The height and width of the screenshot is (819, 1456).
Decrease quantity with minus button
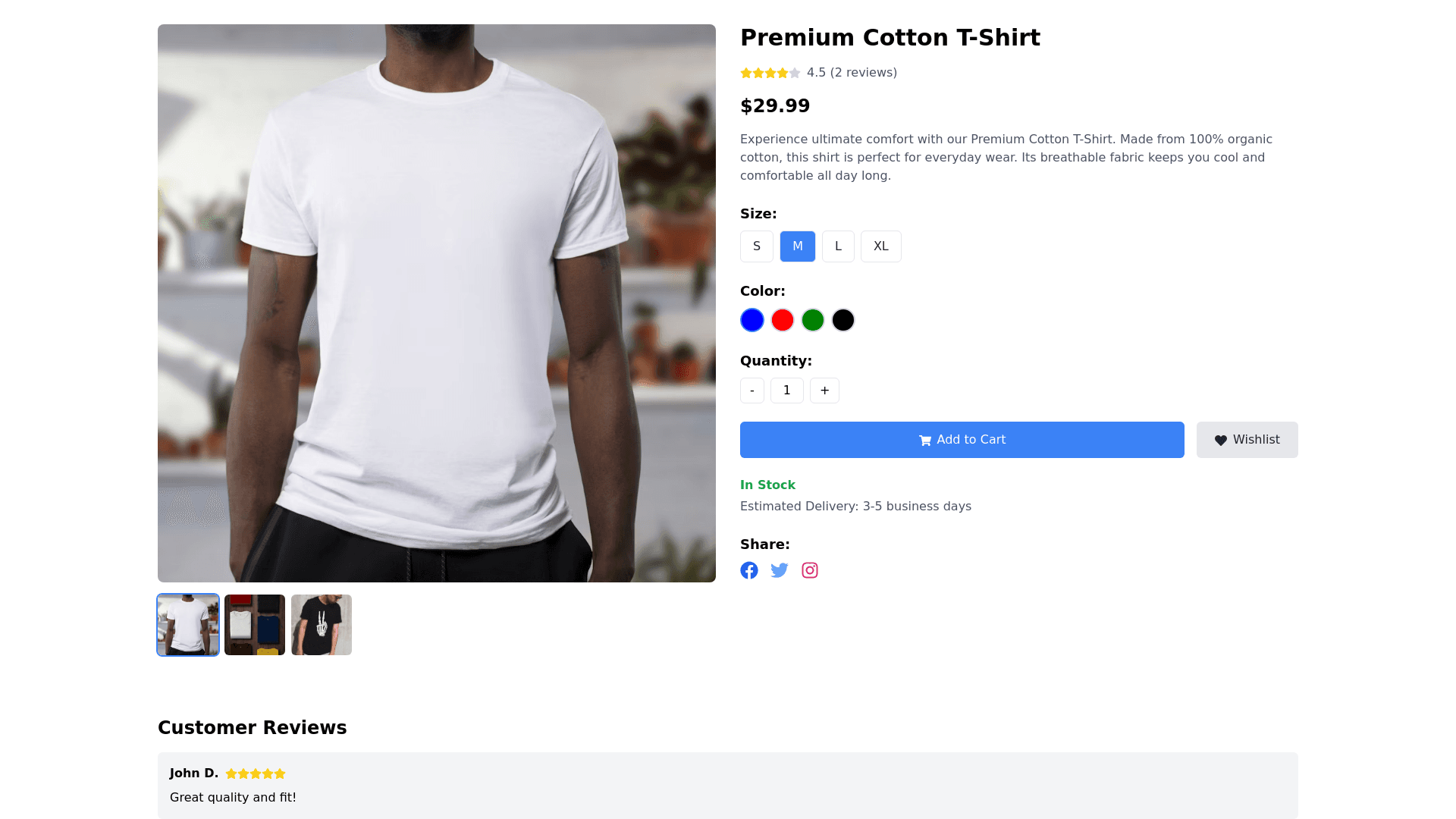click(x=752, y=391)
